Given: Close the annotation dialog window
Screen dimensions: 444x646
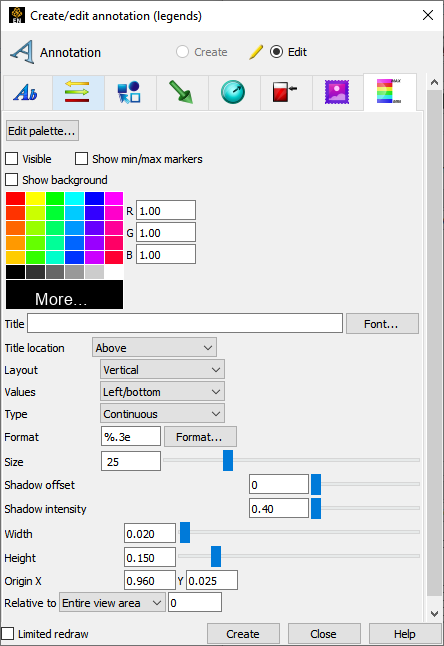Looking at the screenshot, I should coord(428,15).
